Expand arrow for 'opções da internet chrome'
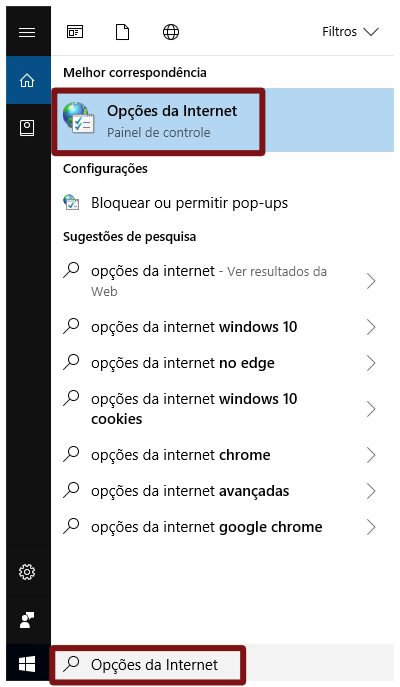This screenshot has height=687, width=400. [371, 455]
